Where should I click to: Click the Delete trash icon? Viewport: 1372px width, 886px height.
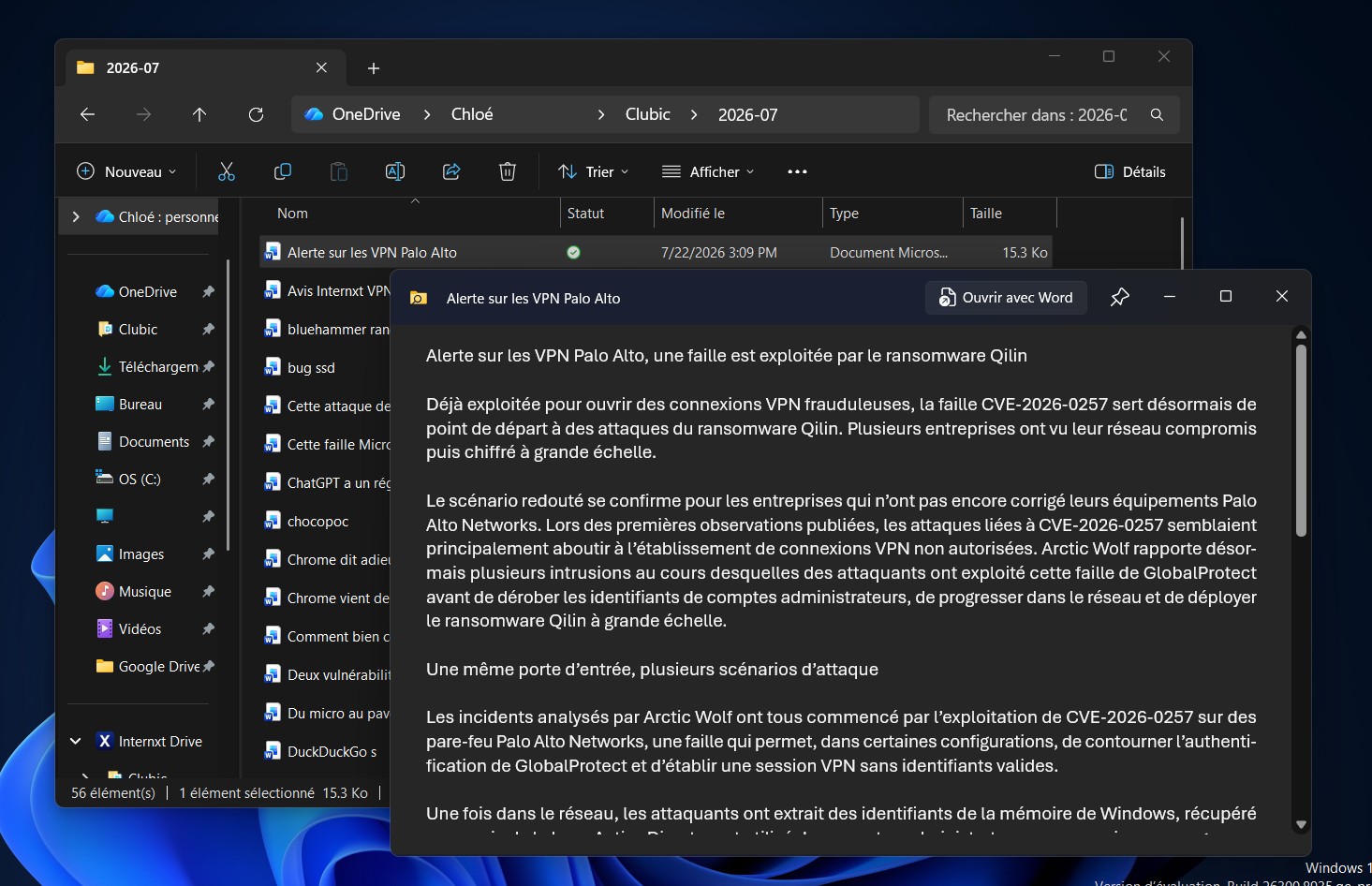pyautogui.click(x=508, y=171)
